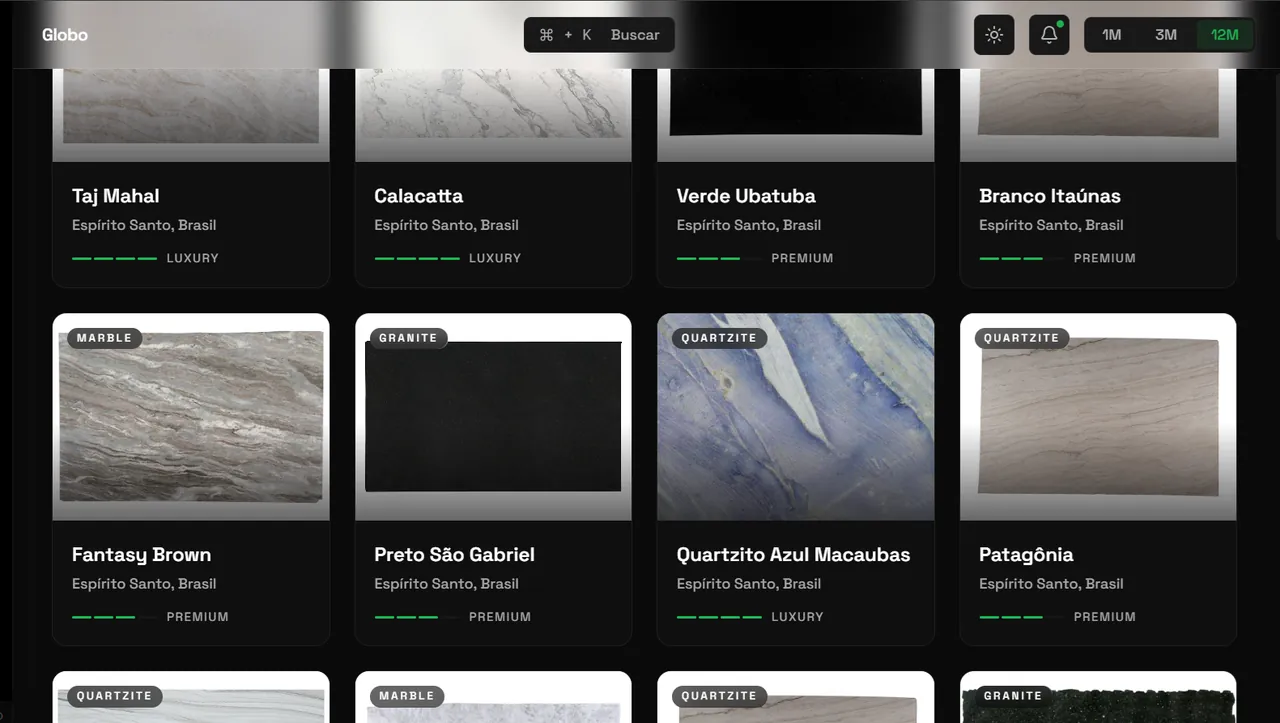Click the Verde Ubatuba slab image
The width and height of the screenshot is (1280, 723).
pyautogui.click(x=796, y=115)
